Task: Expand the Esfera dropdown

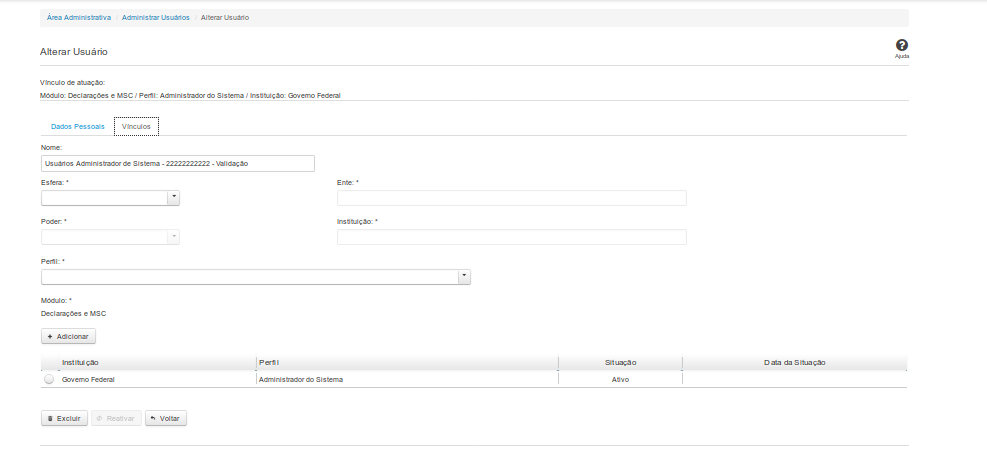Action: coord(173,198)
